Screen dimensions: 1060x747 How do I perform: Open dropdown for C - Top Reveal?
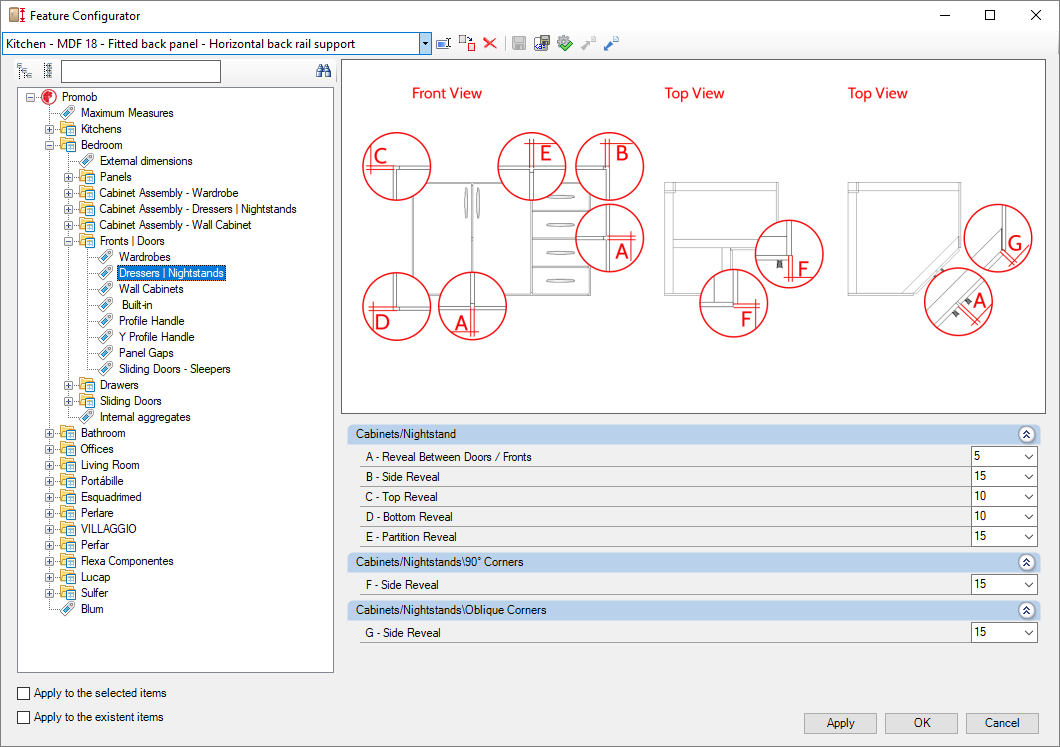tap(1028, 497)
